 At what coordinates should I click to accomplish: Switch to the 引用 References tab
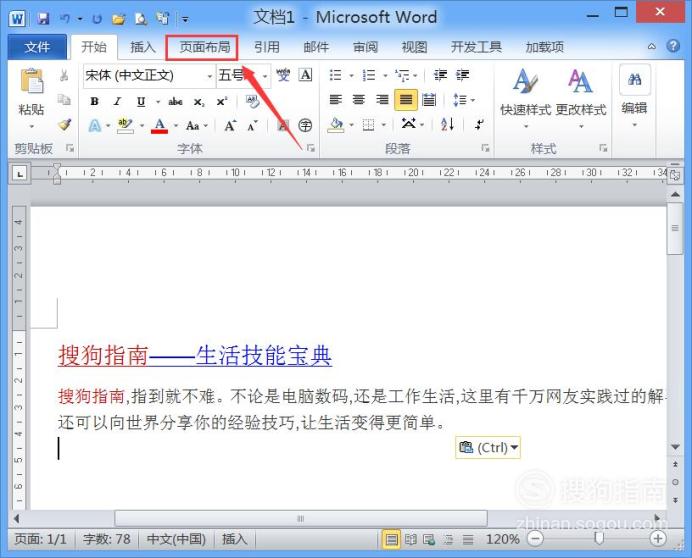click(267, 47)
